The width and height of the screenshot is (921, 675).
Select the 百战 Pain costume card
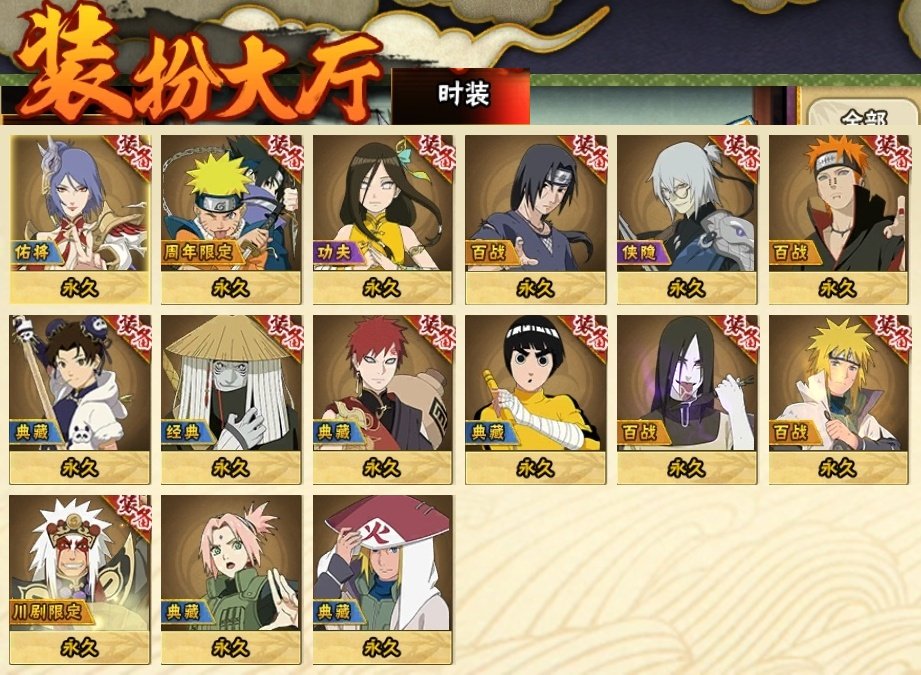(x=839, y=220)
